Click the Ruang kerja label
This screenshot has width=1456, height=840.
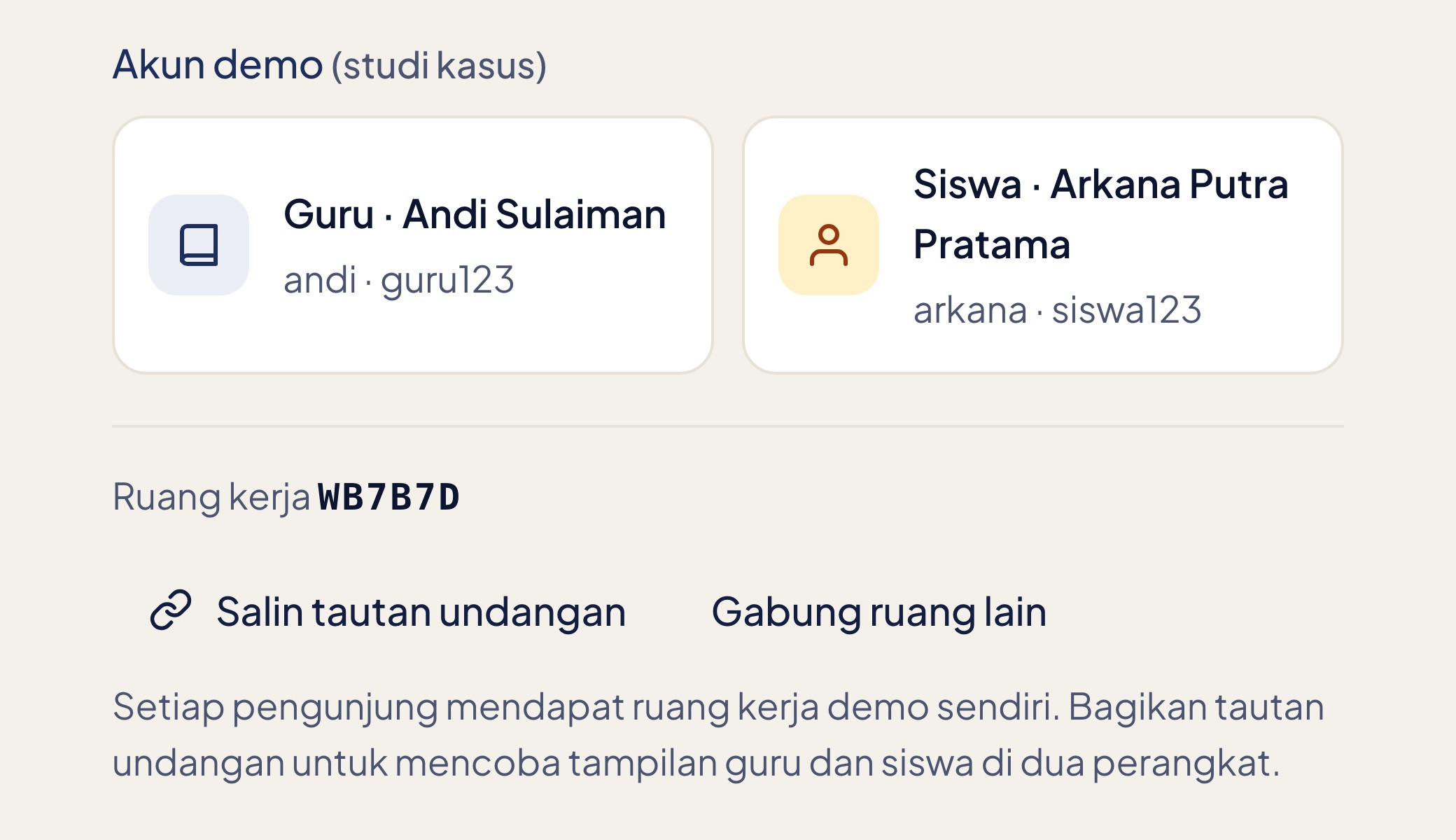click(x=211, y=498)
